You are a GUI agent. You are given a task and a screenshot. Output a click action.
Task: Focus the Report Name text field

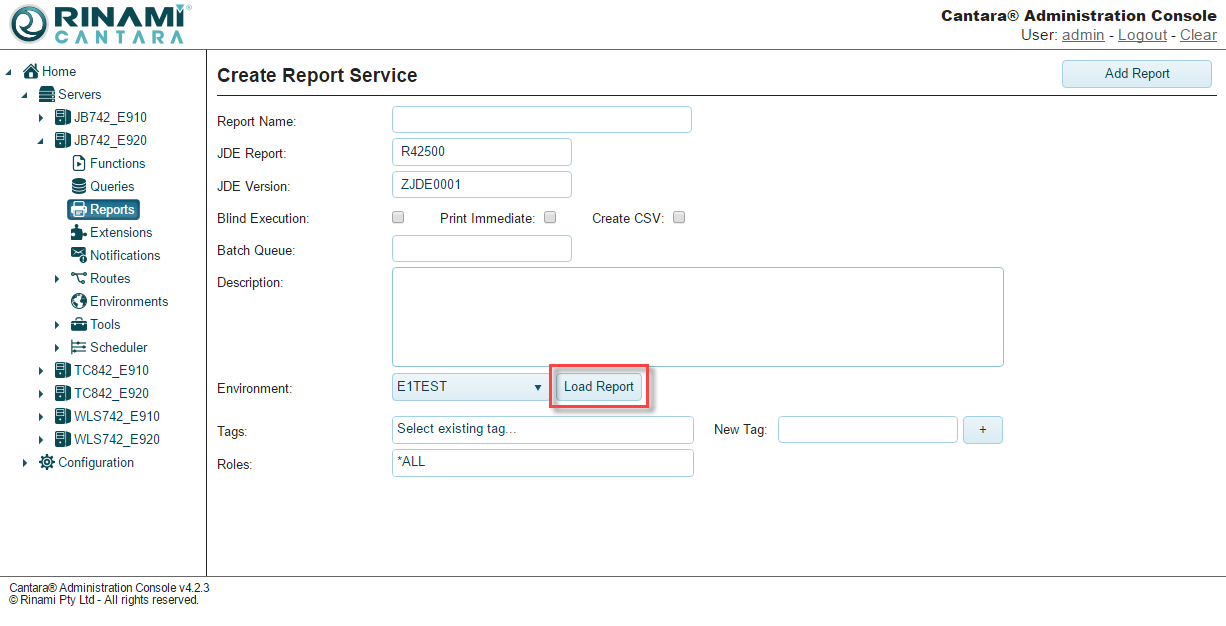coord(541,120)
